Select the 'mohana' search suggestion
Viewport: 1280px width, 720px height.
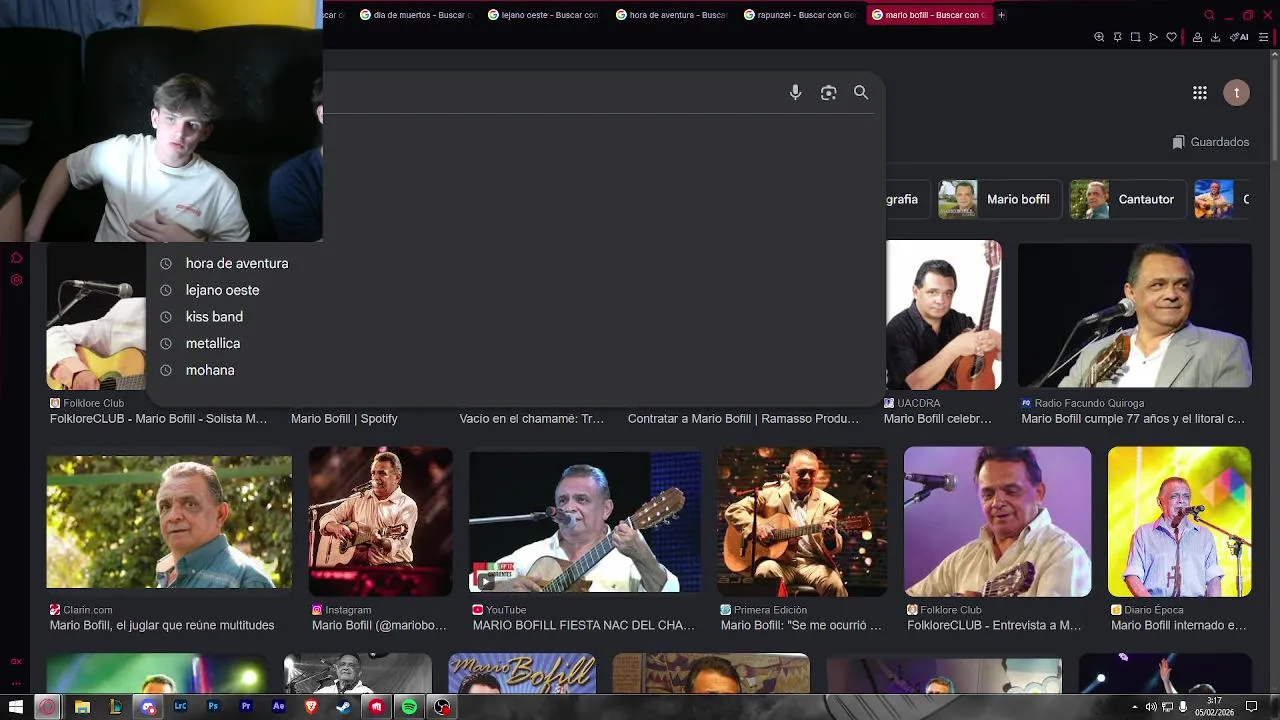click(x=210, y=370)
